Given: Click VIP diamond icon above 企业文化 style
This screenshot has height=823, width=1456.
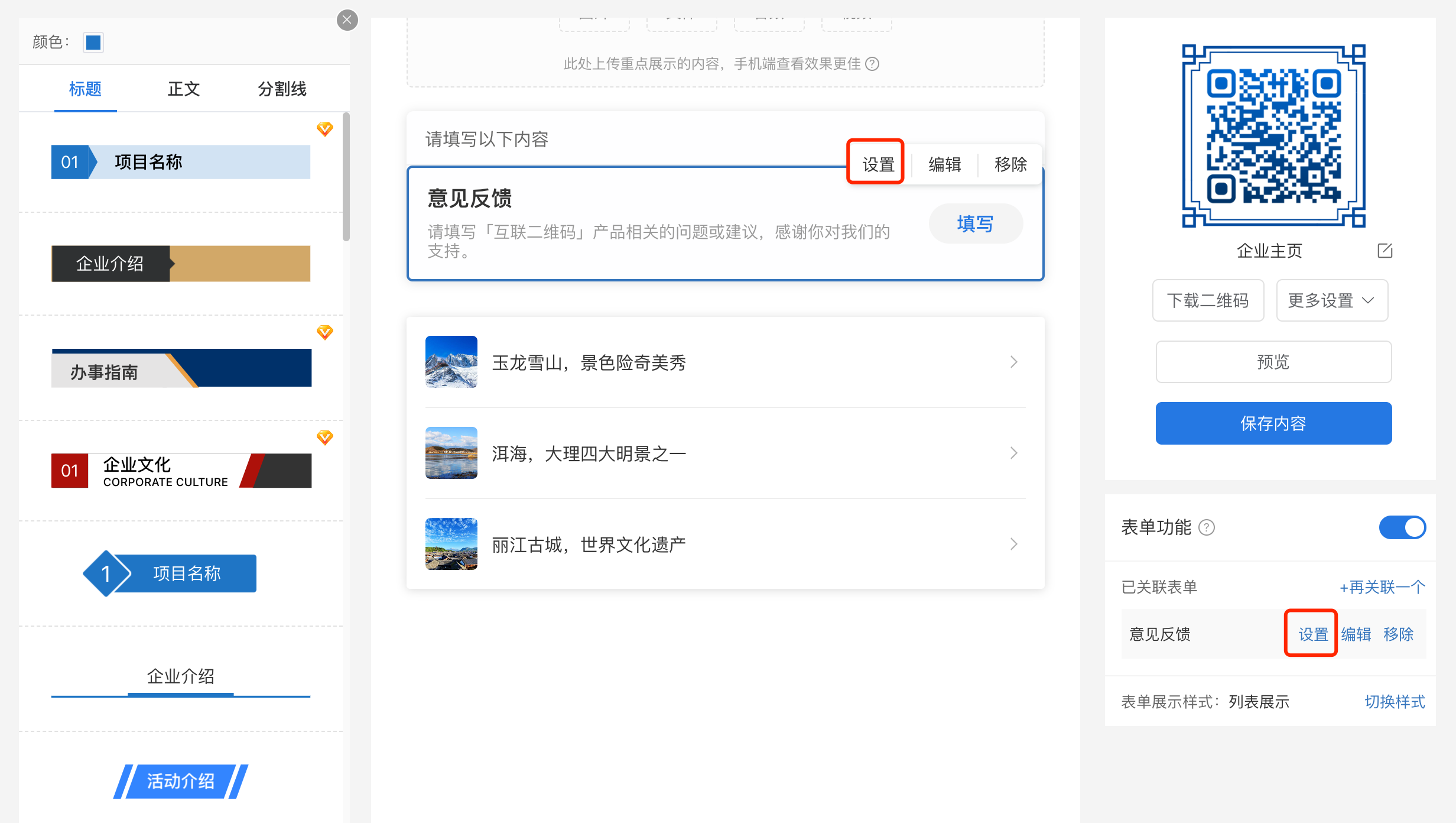Looking at the screenshot, I should click(x=324, y=438).
